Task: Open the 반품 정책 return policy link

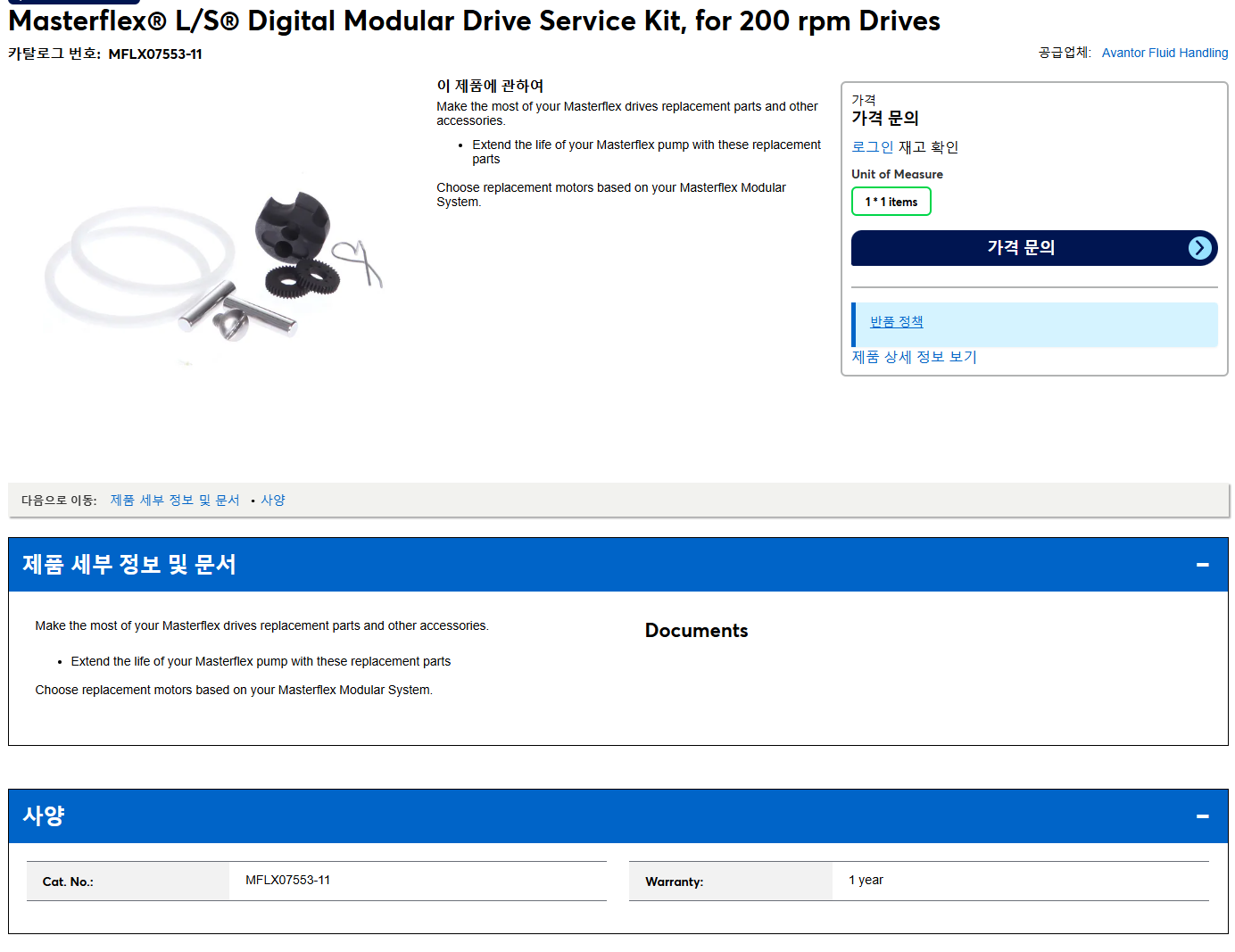Action: click(896, 322)
